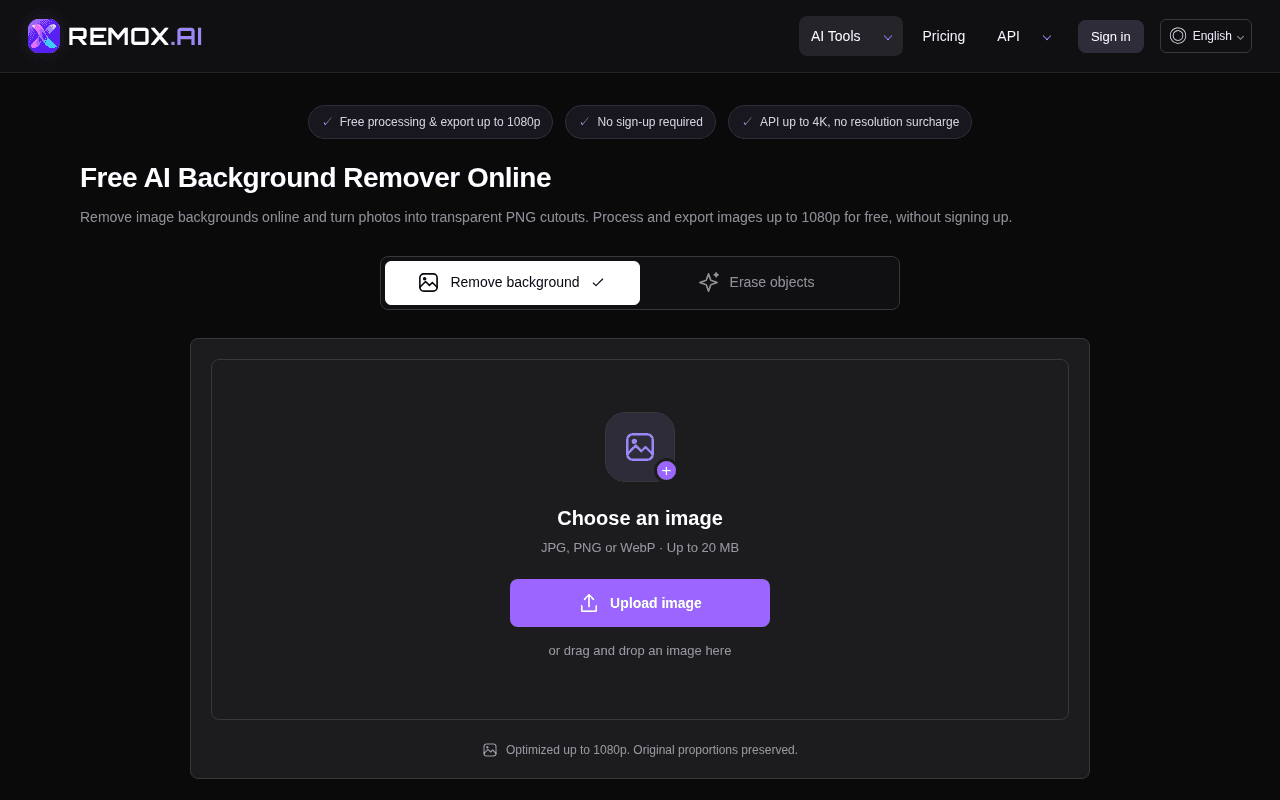Click the 'Free AI Background Remover Online' heading
Viewport: 1280px width, 800px height.
point(315,178)
